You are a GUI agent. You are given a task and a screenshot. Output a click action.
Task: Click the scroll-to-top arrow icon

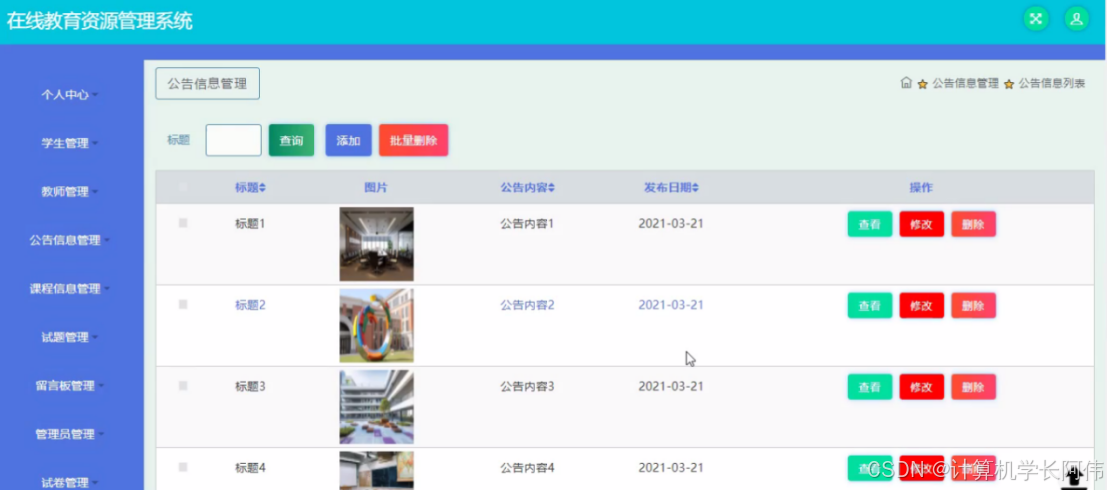[x=1074, y=477]
